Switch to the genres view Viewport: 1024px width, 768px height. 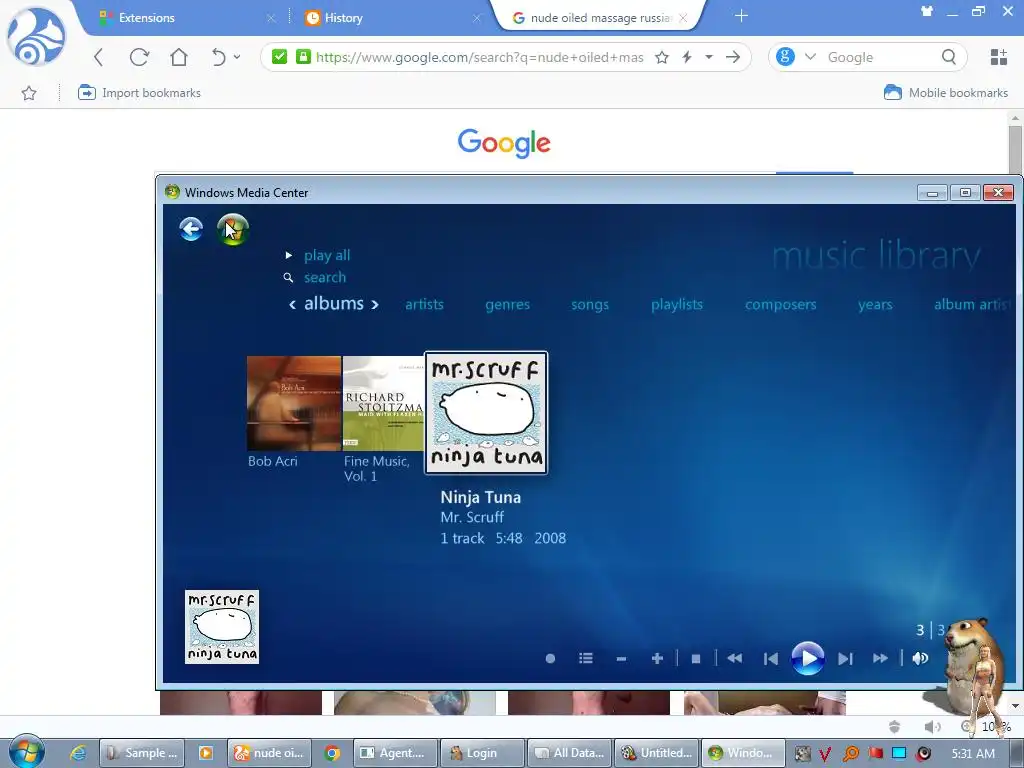pos(507,305)
